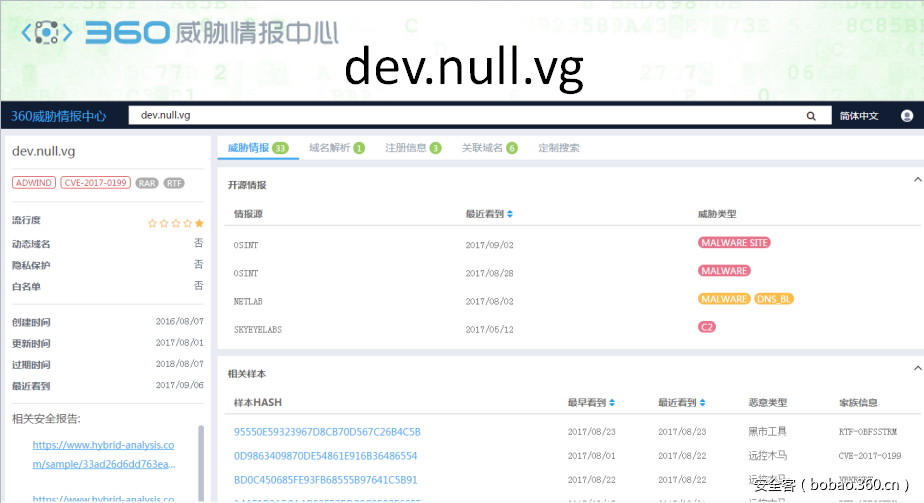The width and height of the screenshot is (924, 503).
Task: Select the CVE-2017-0199 family info cell
Action: 870,456
